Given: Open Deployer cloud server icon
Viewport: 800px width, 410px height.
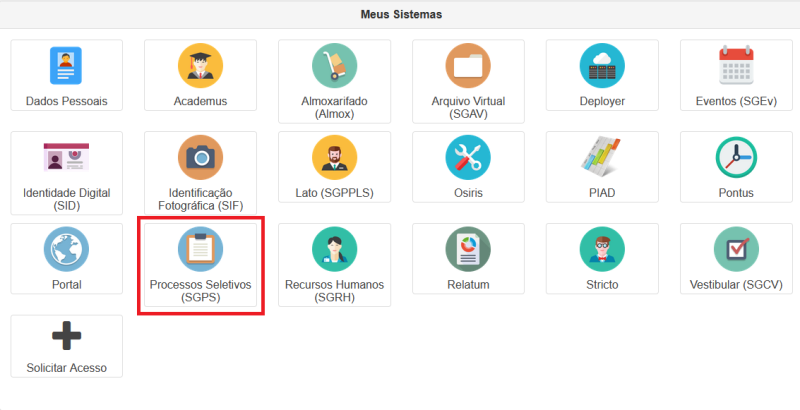Looking at the screenshot, I should 602,67.
